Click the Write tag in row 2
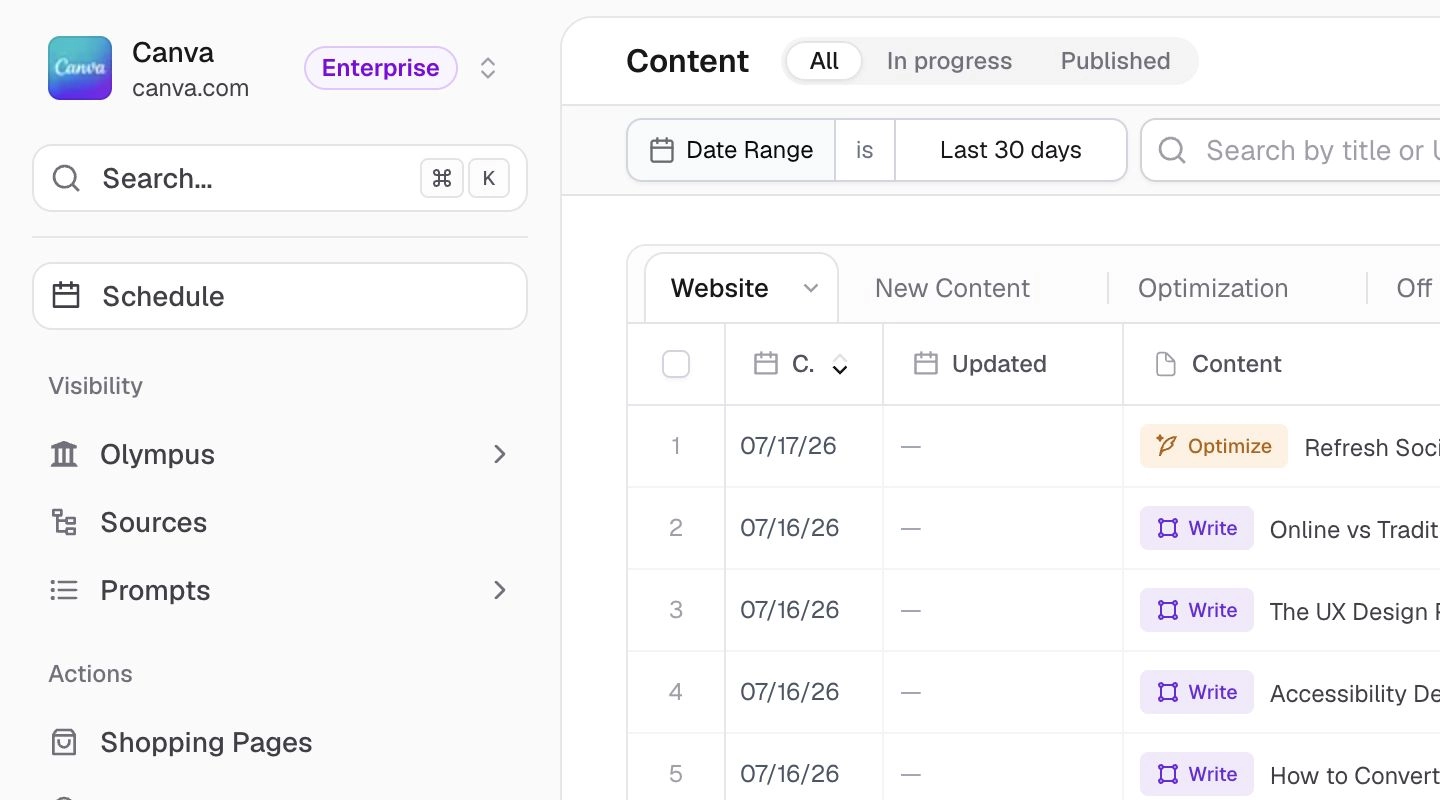1440x800 pixels. [x=1197, y=528]
